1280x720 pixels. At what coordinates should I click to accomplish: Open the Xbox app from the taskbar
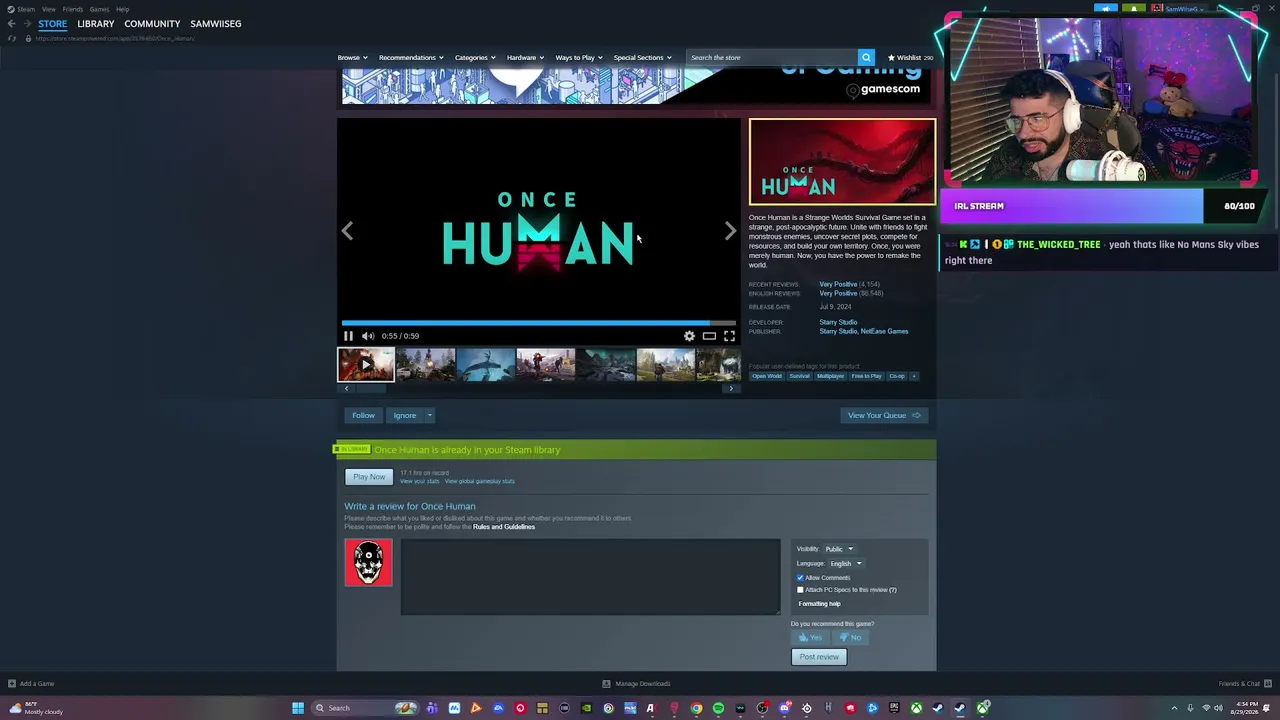916,708
